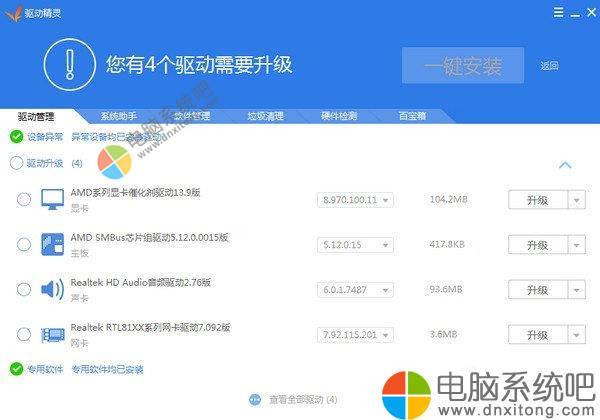Image resolution: width=600 pixels, height=420 pixels.
Task: Select the AMD显卡催化剂驱动 row radio
Action: click(x=24, y=199)
